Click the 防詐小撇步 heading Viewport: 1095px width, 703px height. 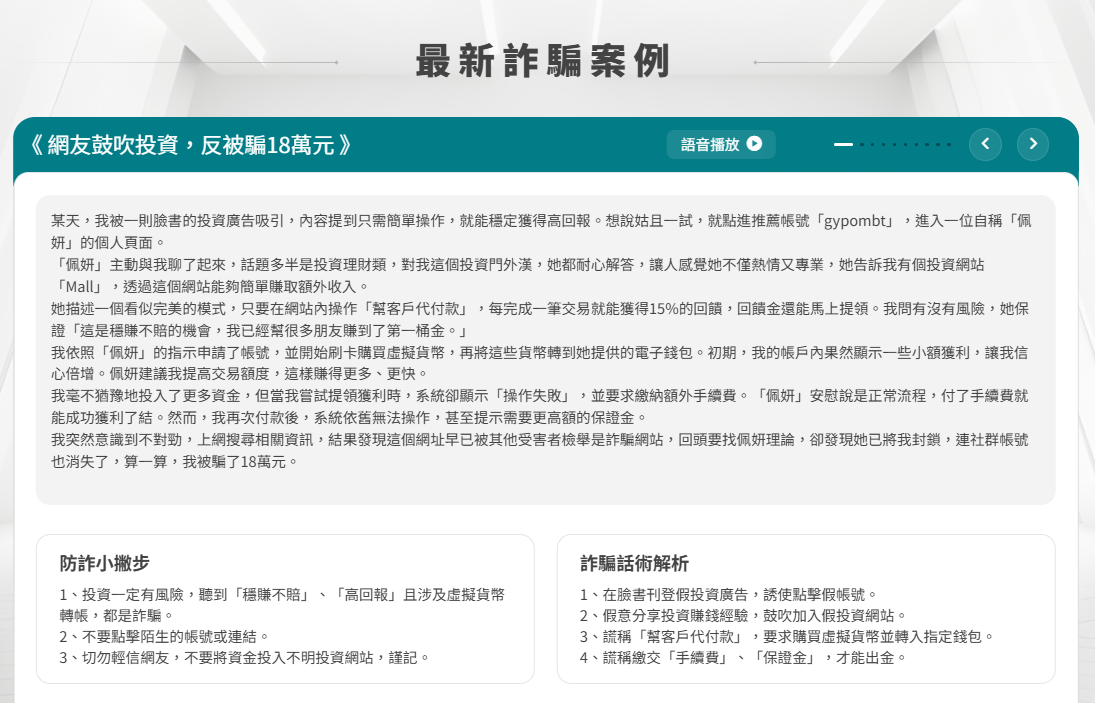pos(105,563)
